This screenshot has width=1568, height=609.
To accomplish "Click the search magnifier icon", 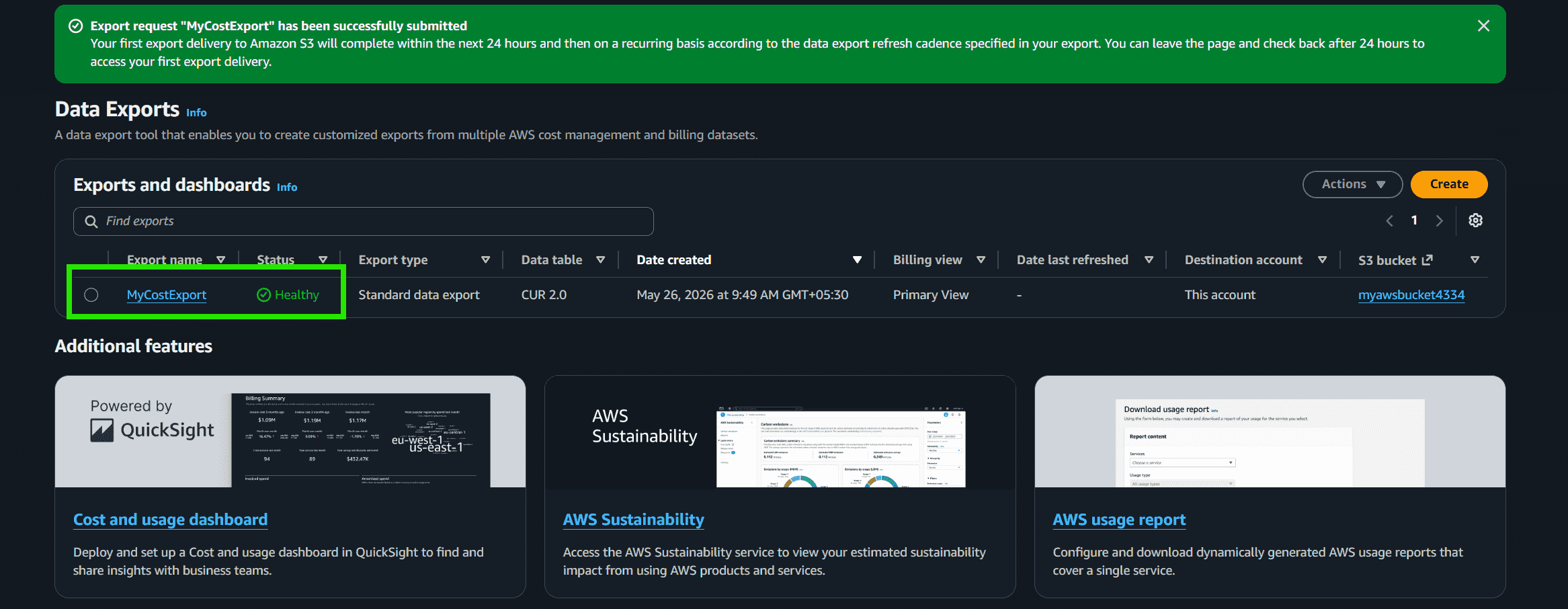I will click(x=91, y=221).
